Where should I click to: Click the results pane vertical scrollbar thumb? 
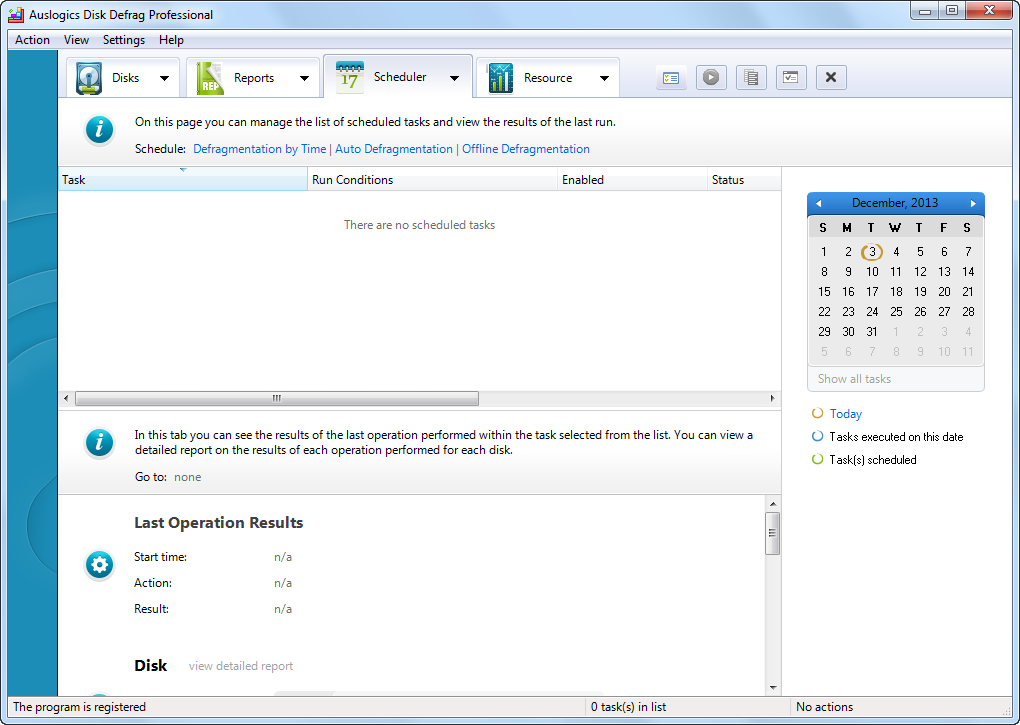(772, 533)
